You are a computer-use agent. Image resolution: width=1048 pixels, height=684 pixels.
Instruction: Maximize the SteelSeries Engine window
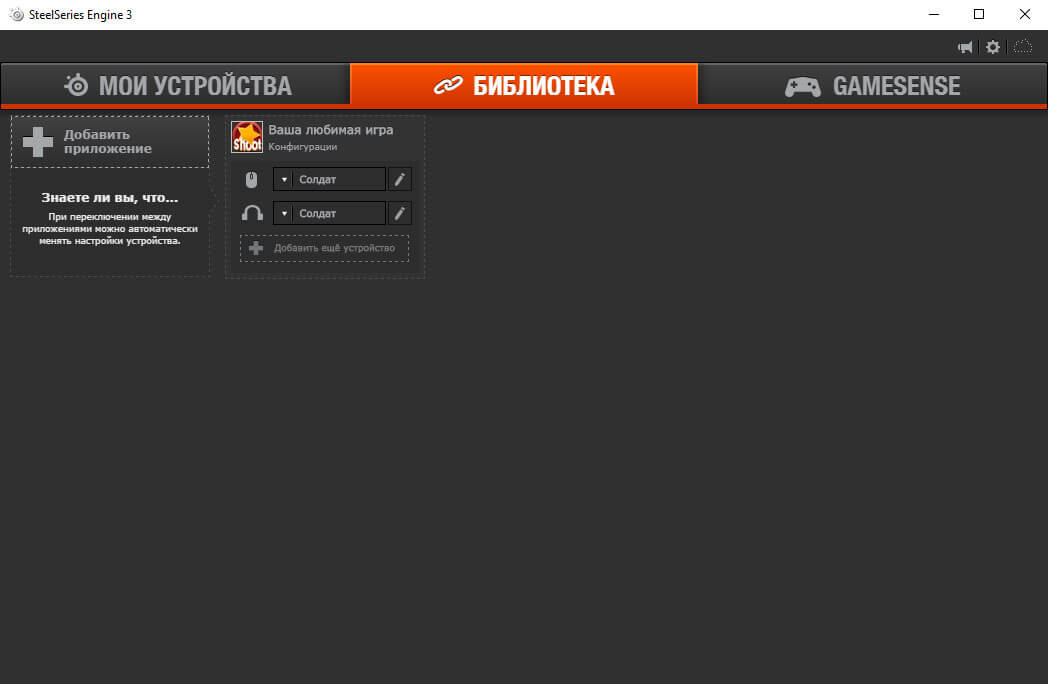[978, 14]
